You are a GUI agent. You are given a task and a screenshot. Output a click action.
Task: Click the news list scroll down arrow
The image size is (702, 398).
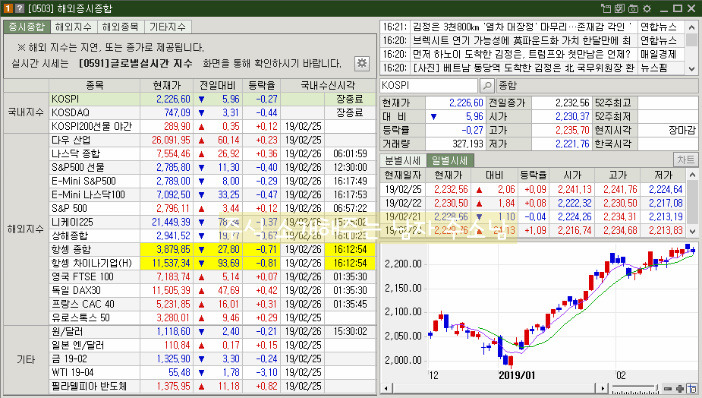(x=692, y=68)
